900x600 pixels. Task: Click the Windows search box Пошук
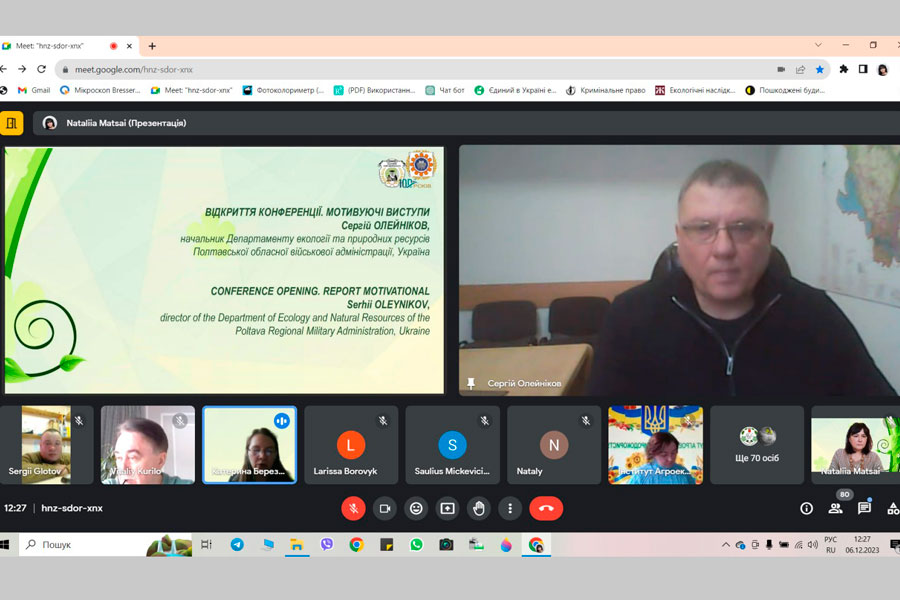[x=106, y=544]
